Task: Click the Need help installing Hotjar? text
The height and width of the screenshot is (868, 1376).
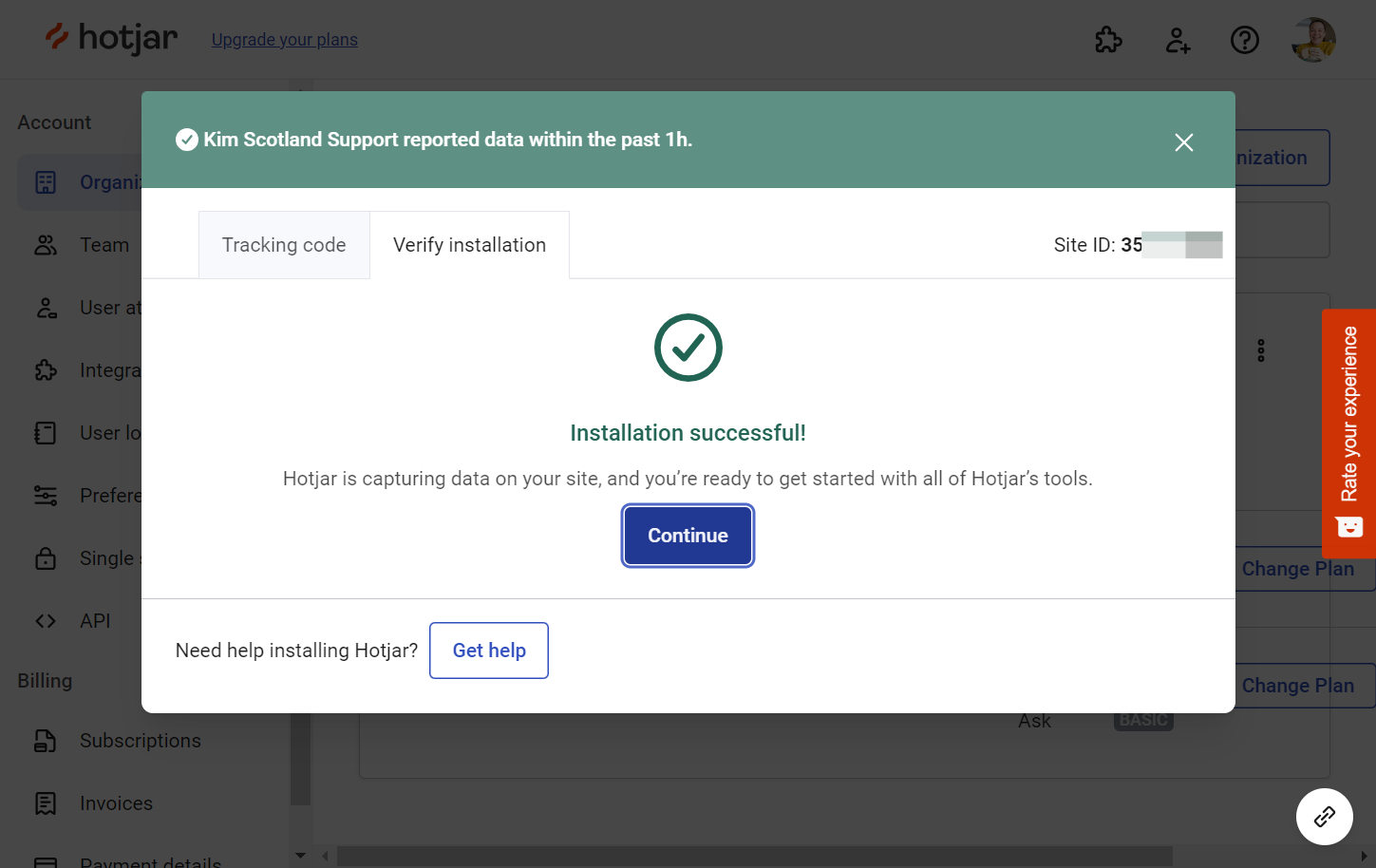Action: 296,651
